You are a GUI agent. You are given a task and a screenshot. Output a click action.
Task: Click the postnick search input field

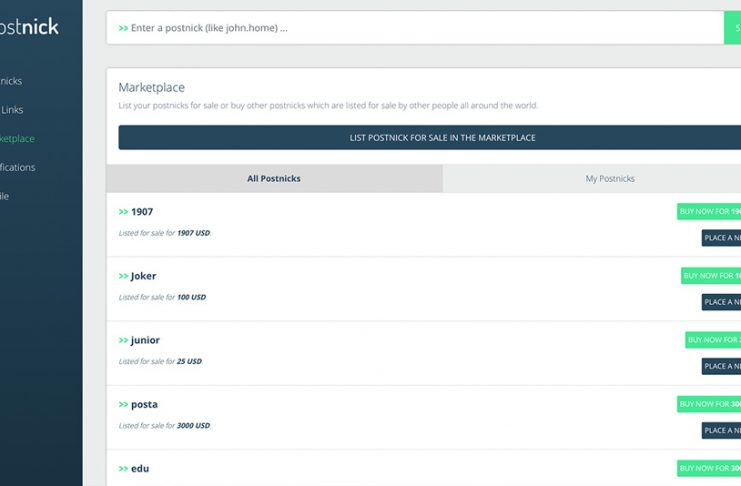[x=415, y=28]
